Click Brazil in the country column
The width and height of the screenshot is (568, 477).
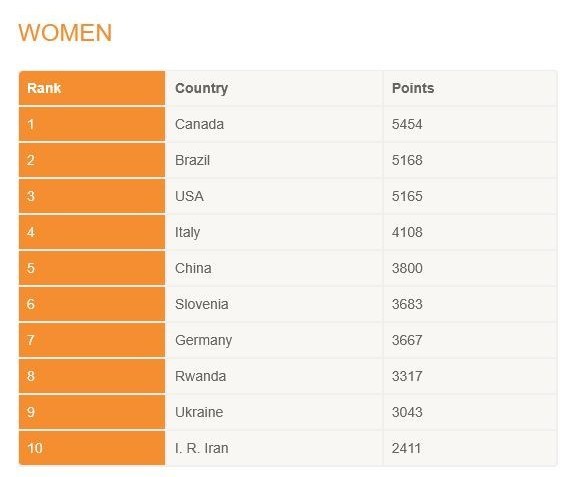[x=192, y=160]
